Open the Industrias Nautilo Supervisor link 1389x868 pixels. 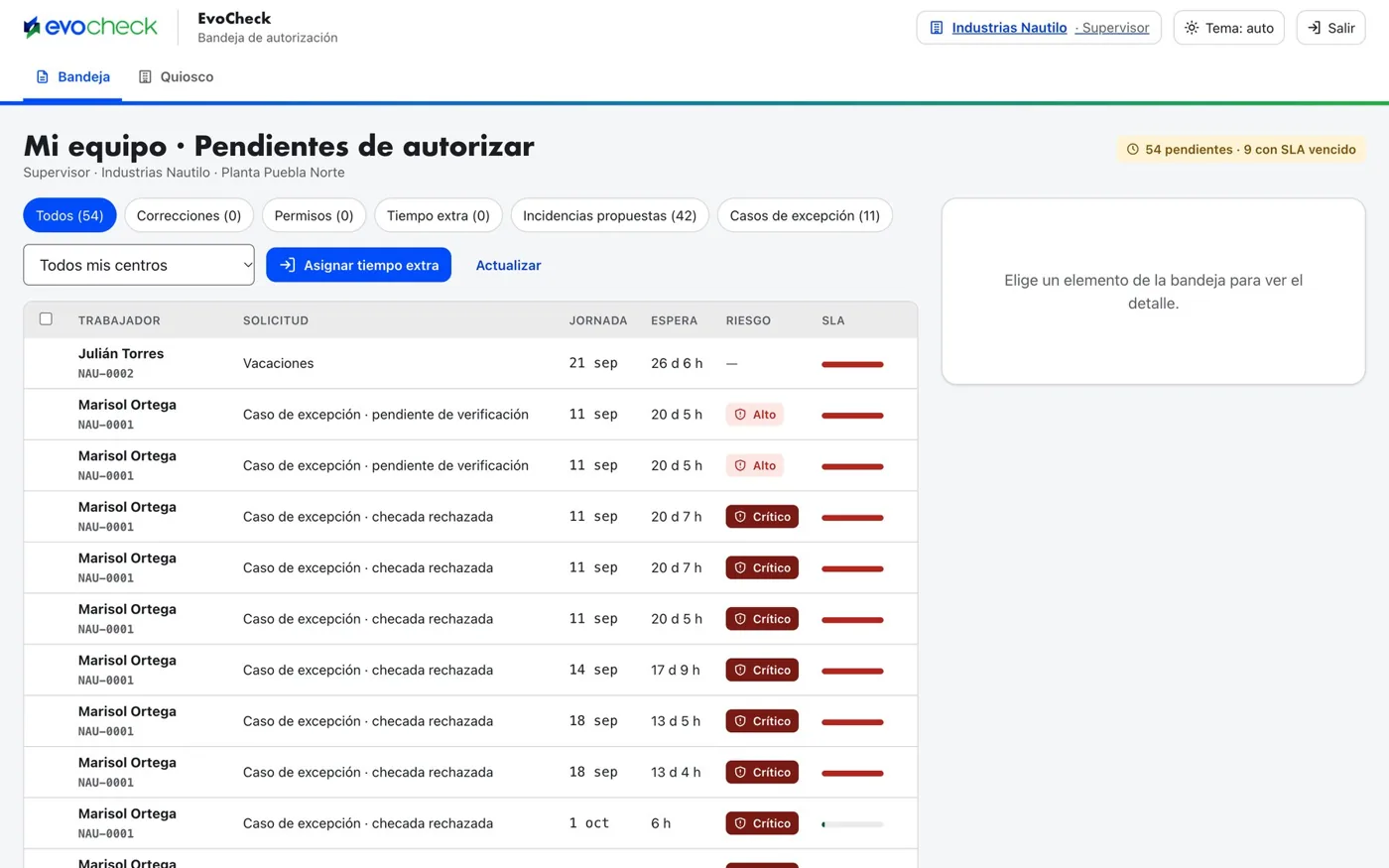(1039, 28)
